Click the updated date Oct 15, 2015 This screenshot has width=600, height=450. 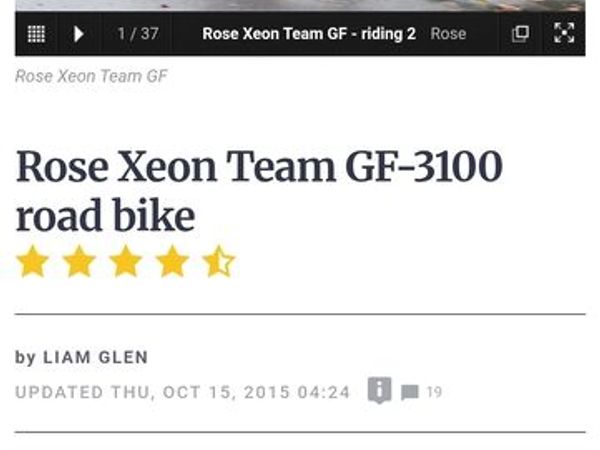coord(182,392)
